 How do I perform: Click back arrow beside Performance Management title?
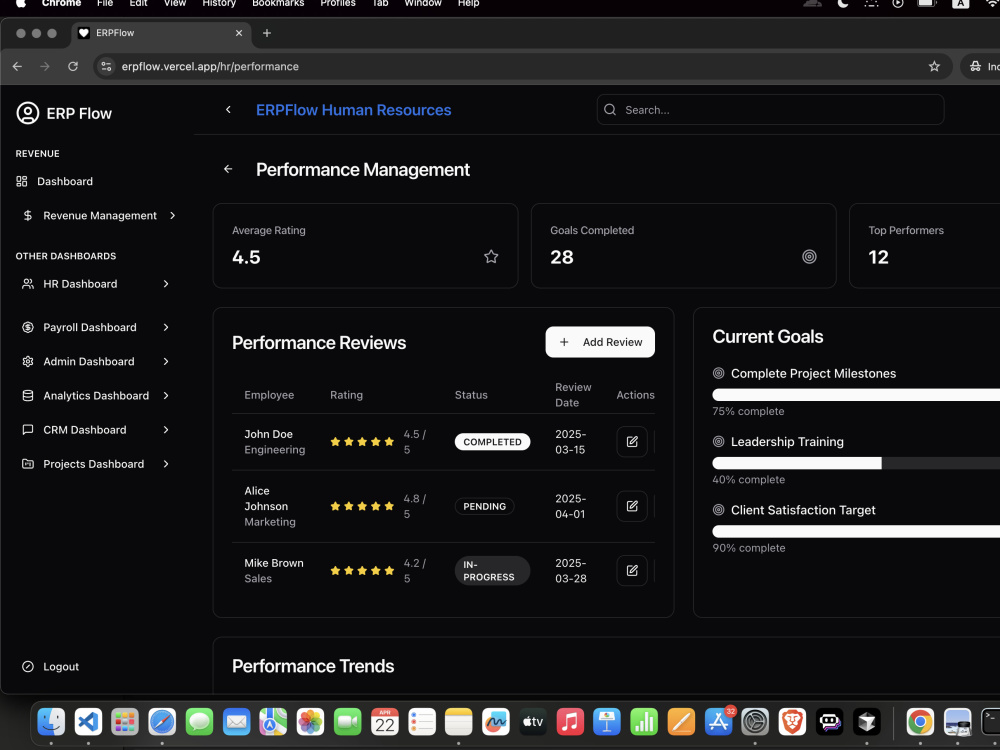[x=228, y=169]
